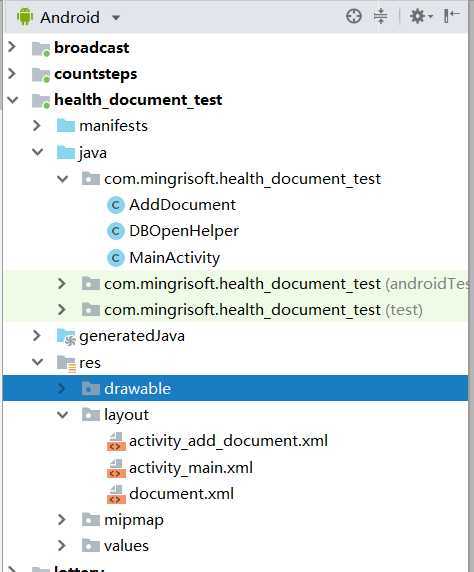Viewport: 474px width, 572px height.
Task: Collapse the health_document_test module
Action: coord(13,100)
